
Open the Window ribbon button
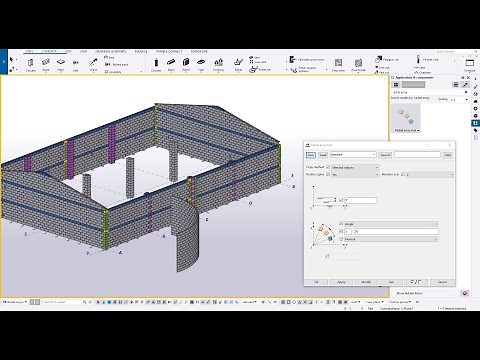click(x=470, y=65)
